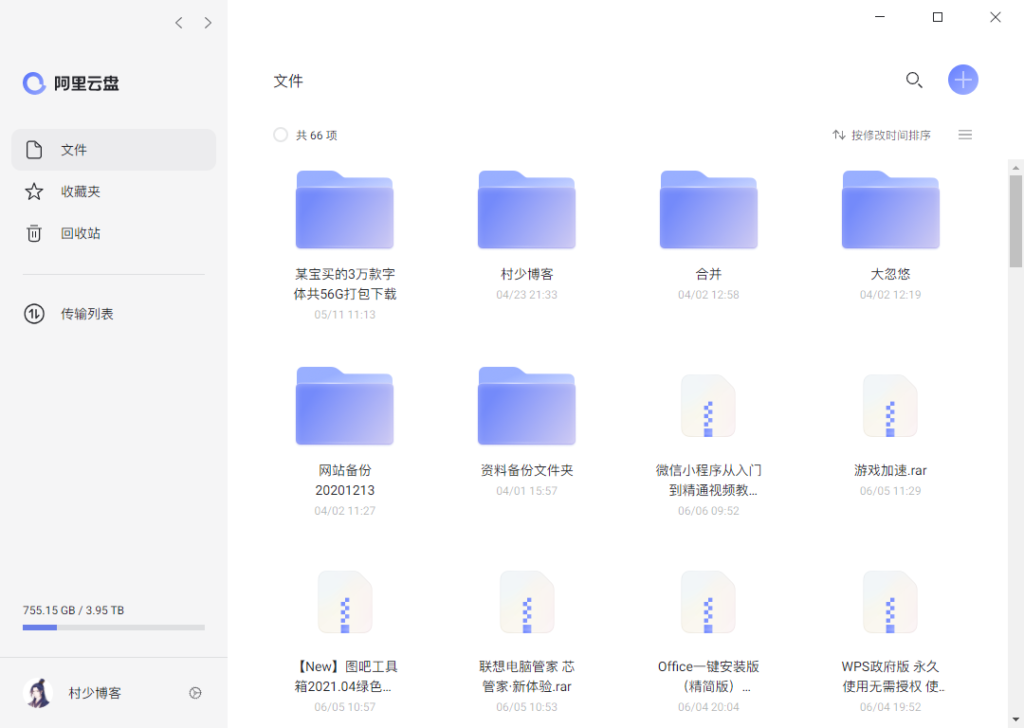Open the 网站备份20201213 folder
The width and height of the screenshot is (1024, 728).
344,405
